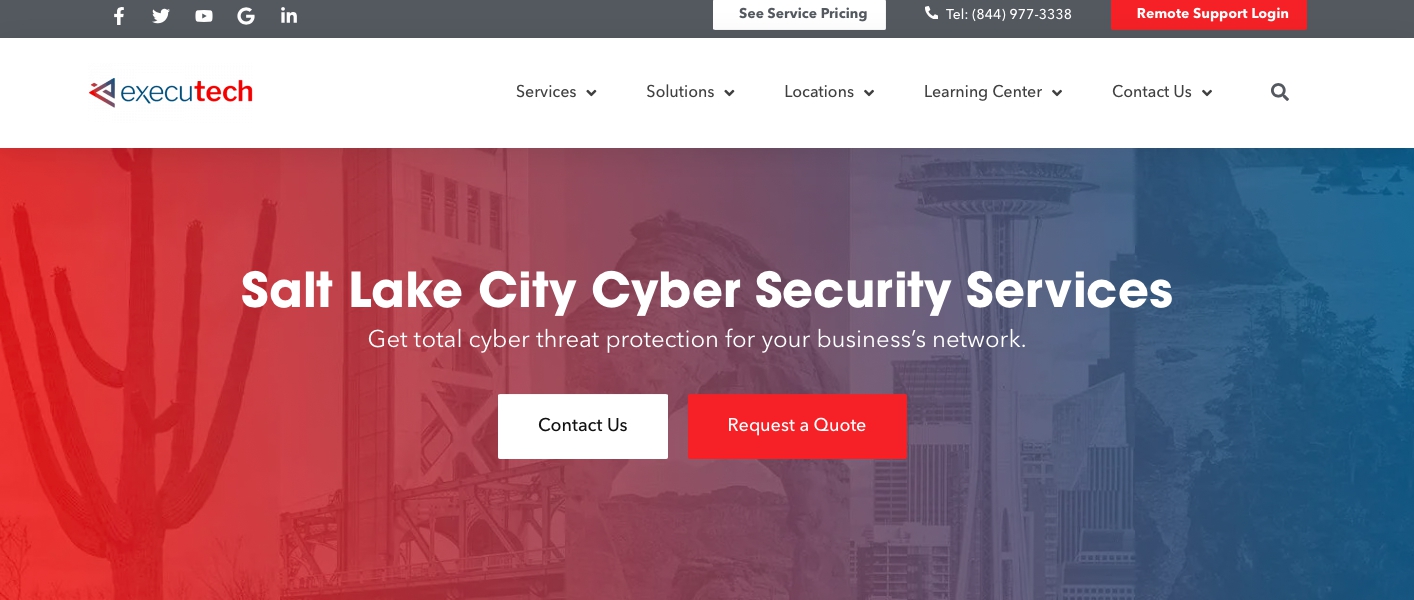
Task: Click the Remote Support Login button
Action: 1209,14
